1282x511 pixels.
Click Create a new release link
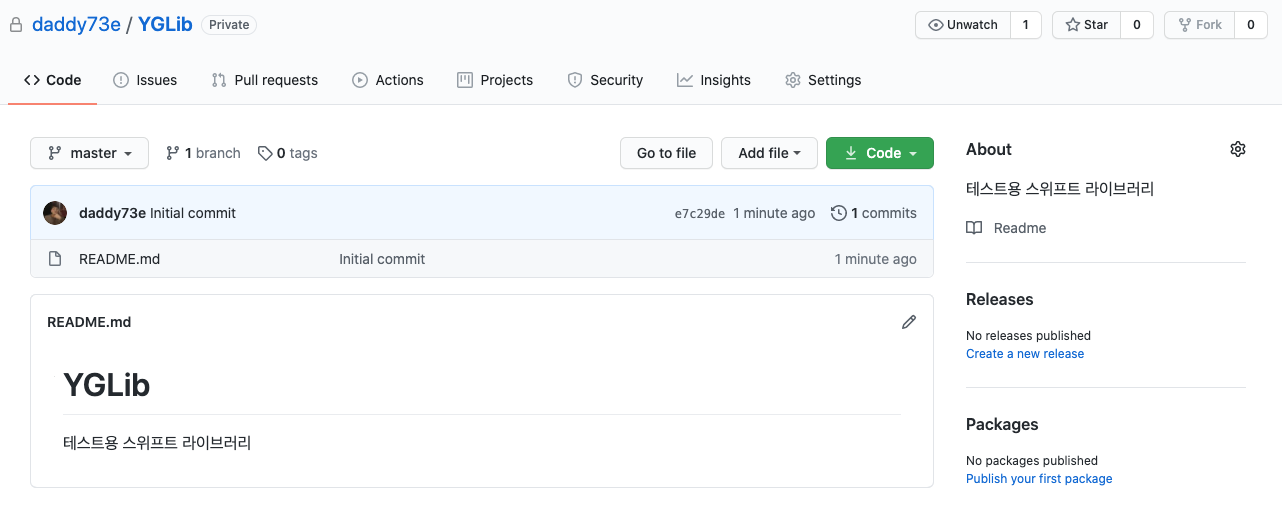[x=1025, y=354]
